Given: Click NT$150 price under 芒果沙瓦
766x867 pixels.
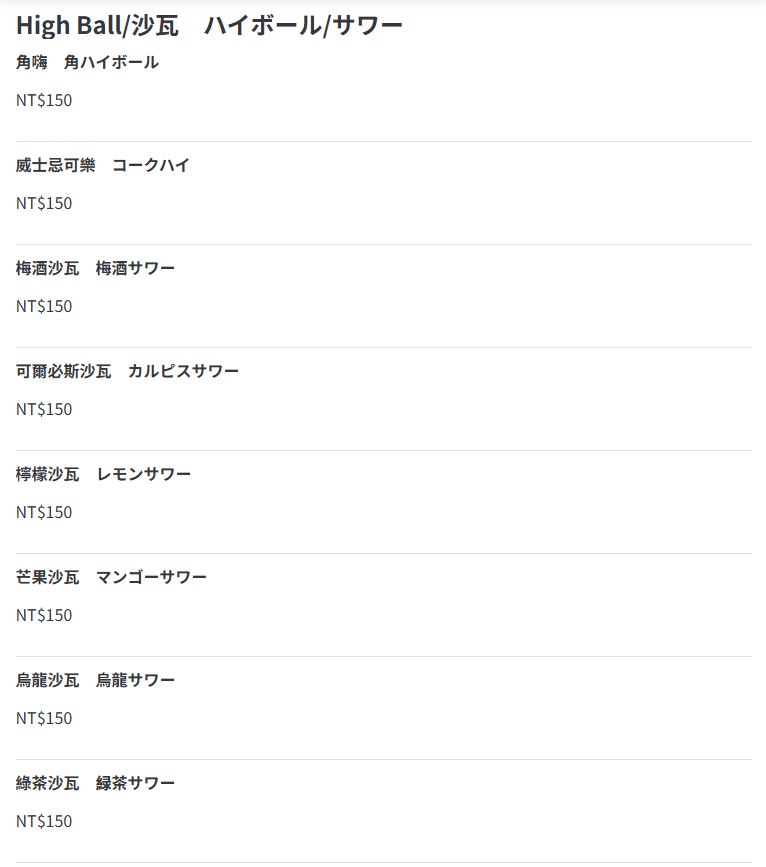Looking at the screenshot, I should (44, 615).
